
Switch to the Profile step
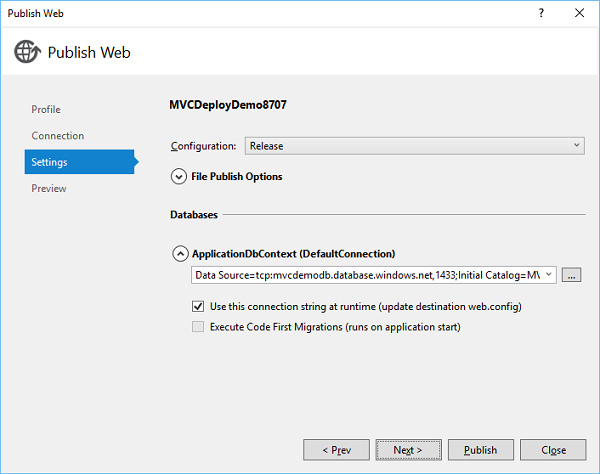[46, 109]
